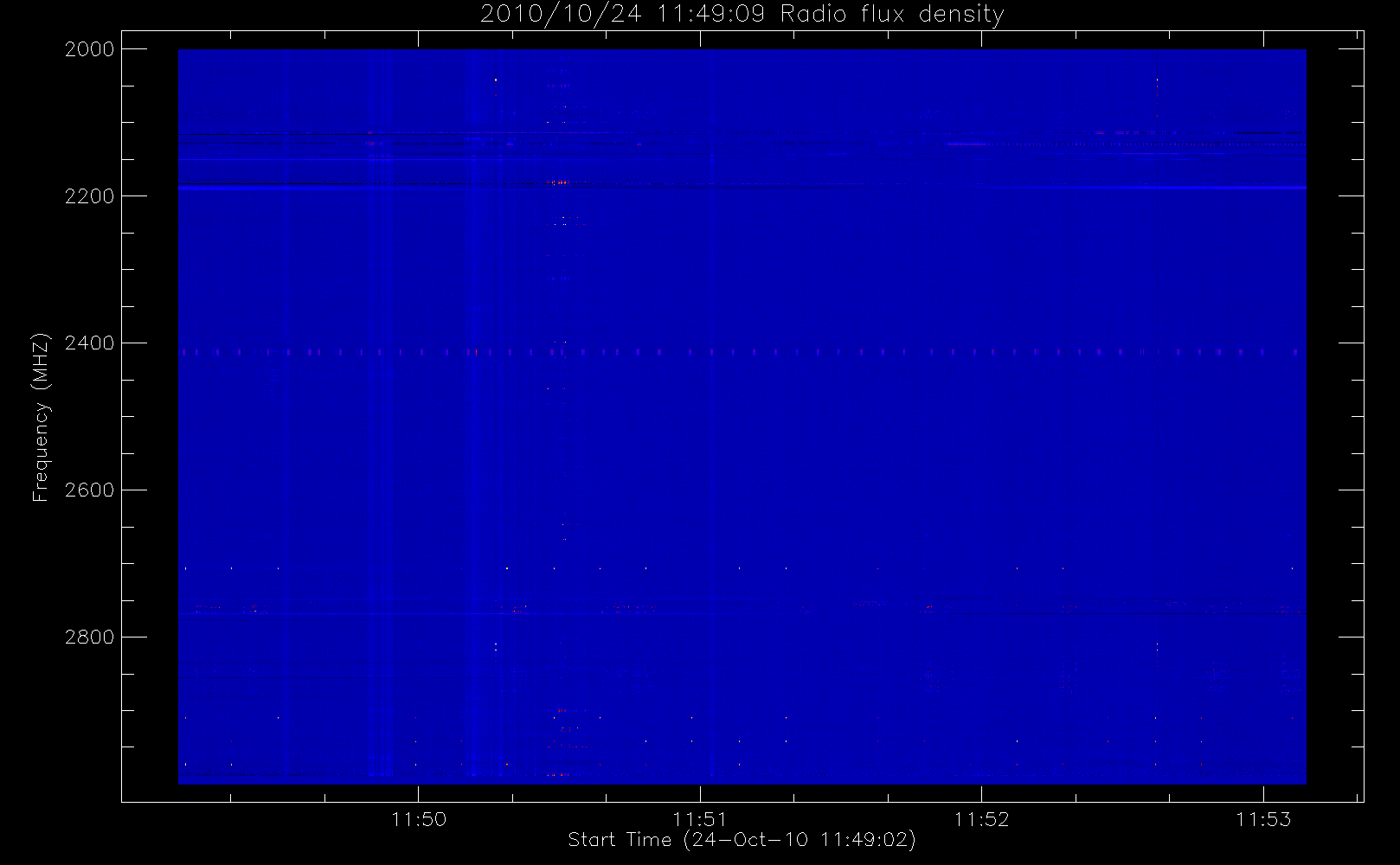Click the 'Start Time (24-Oct-10 11:49:02)' axis label
The image size is (1400, 865).
click(742, 840)
